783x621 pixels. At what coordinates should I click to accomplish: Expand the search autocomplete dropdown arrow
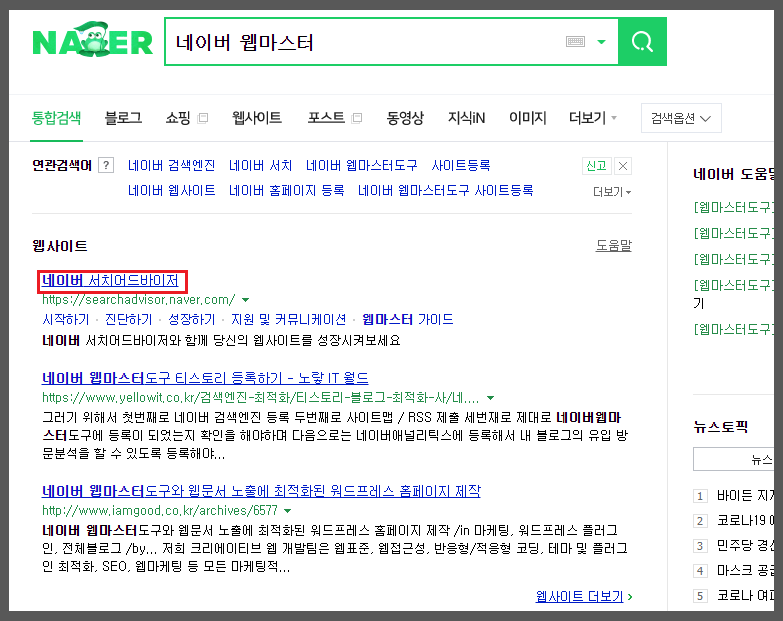tap(602, 42)
